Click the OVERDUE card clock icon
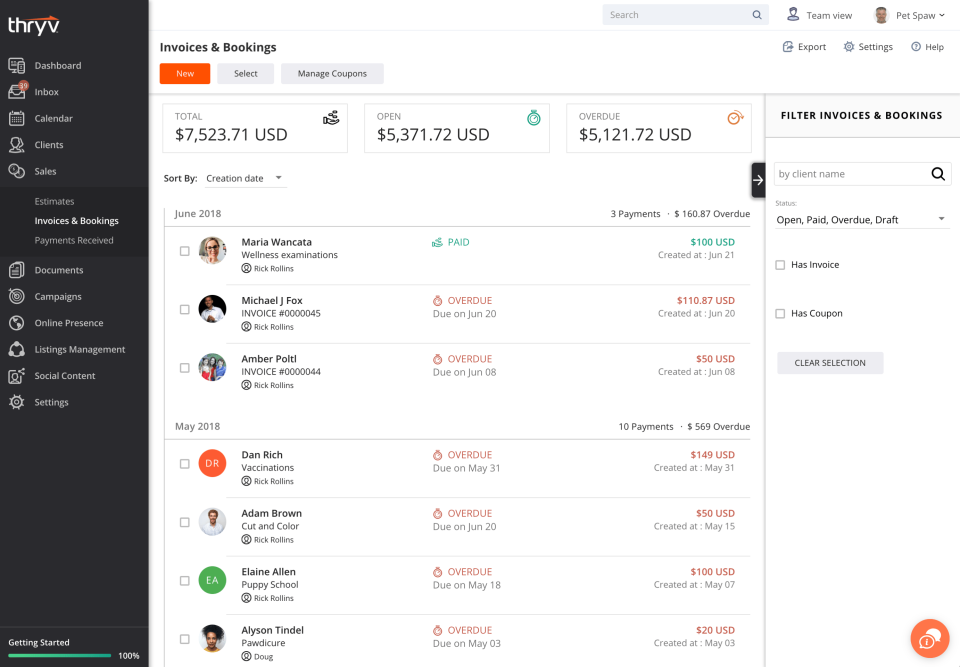960x667 pixels. 735,118
